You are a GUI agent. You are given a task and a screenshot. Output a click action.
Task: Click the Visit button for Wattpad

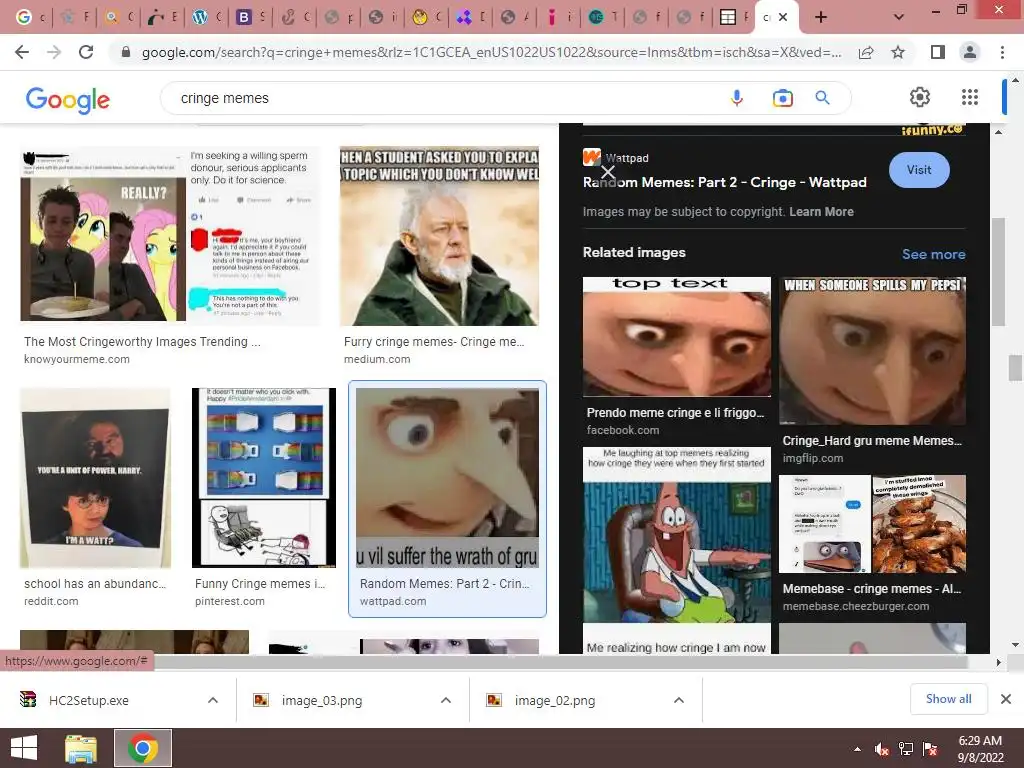click(x=919, y=170)
